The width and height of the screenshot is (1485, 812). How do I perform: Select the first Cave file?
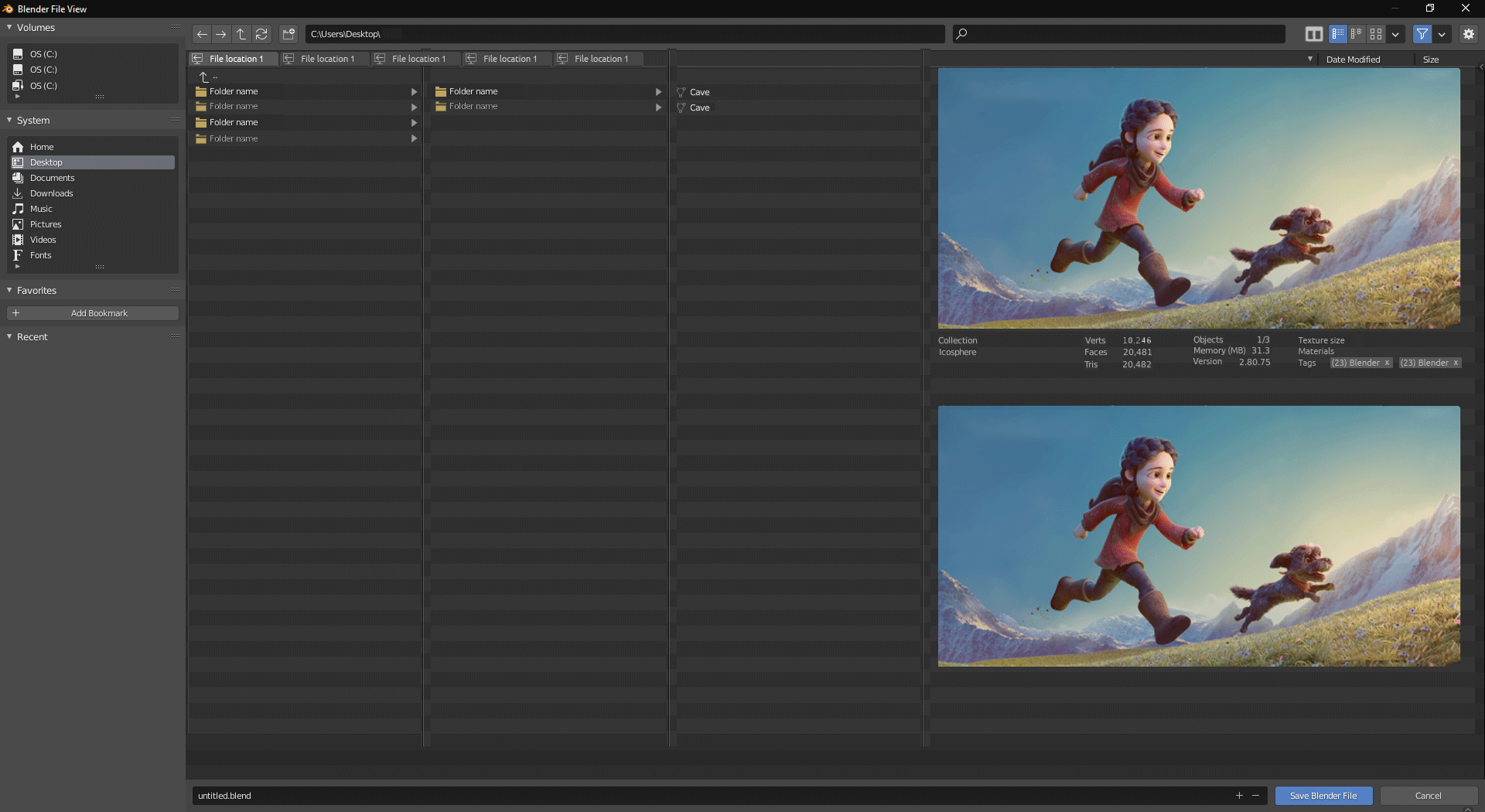pyautogui.click(x=798, y=92)
